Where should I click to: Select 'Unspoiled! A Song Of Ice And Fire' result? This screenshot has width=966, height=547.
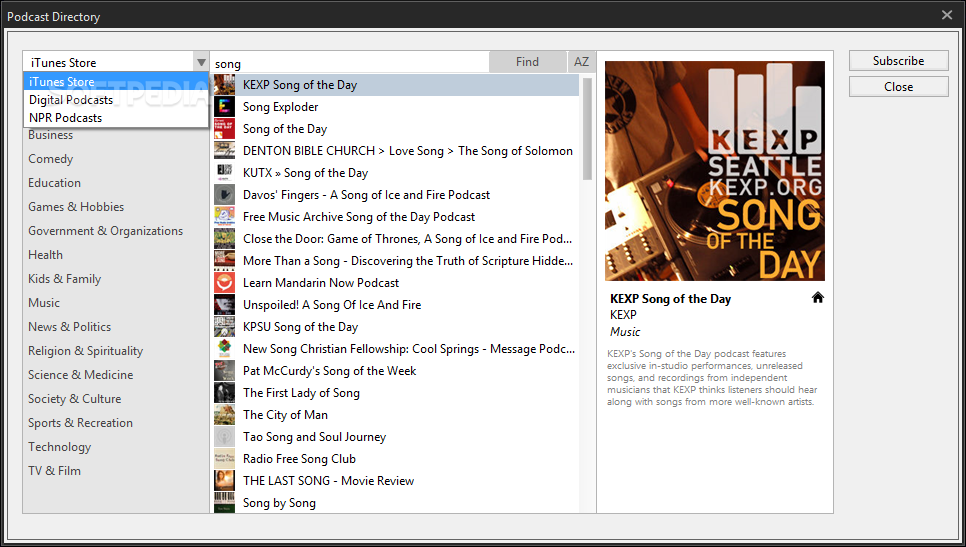(331, 305)
